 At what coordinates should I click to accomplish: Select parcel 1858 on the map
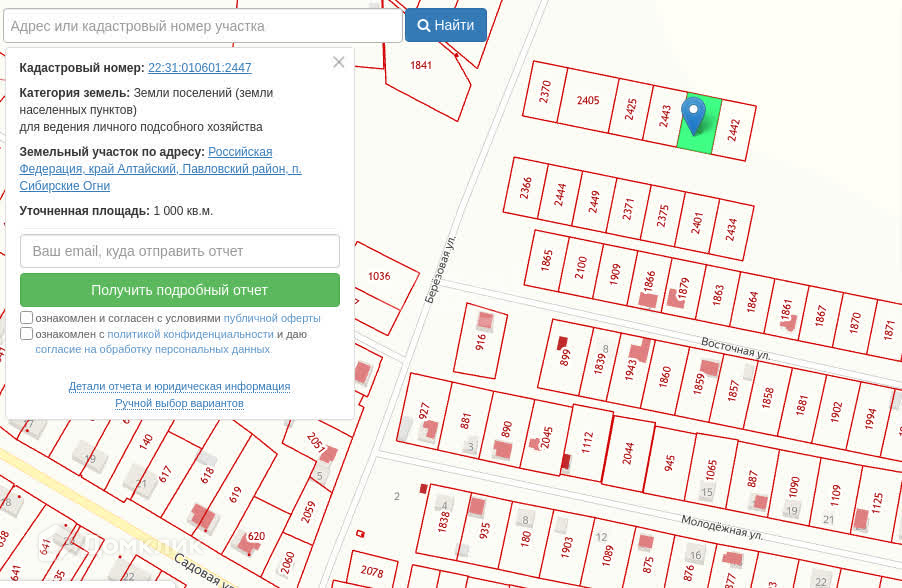(767, 398)
